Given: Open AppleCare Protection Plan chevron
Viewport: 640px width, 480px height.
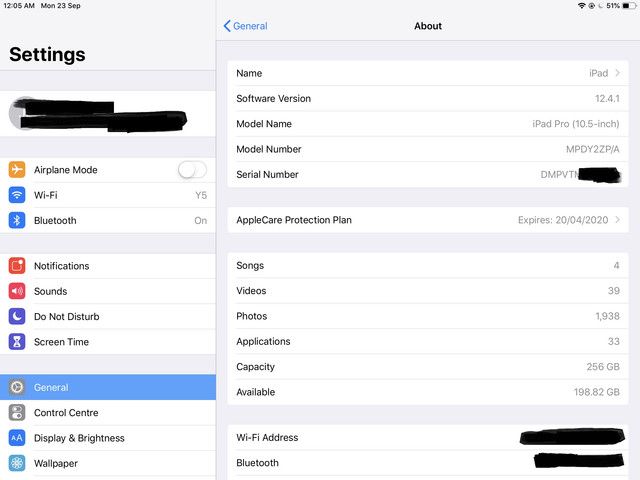Looking at the screenshot, I should 618,220.
